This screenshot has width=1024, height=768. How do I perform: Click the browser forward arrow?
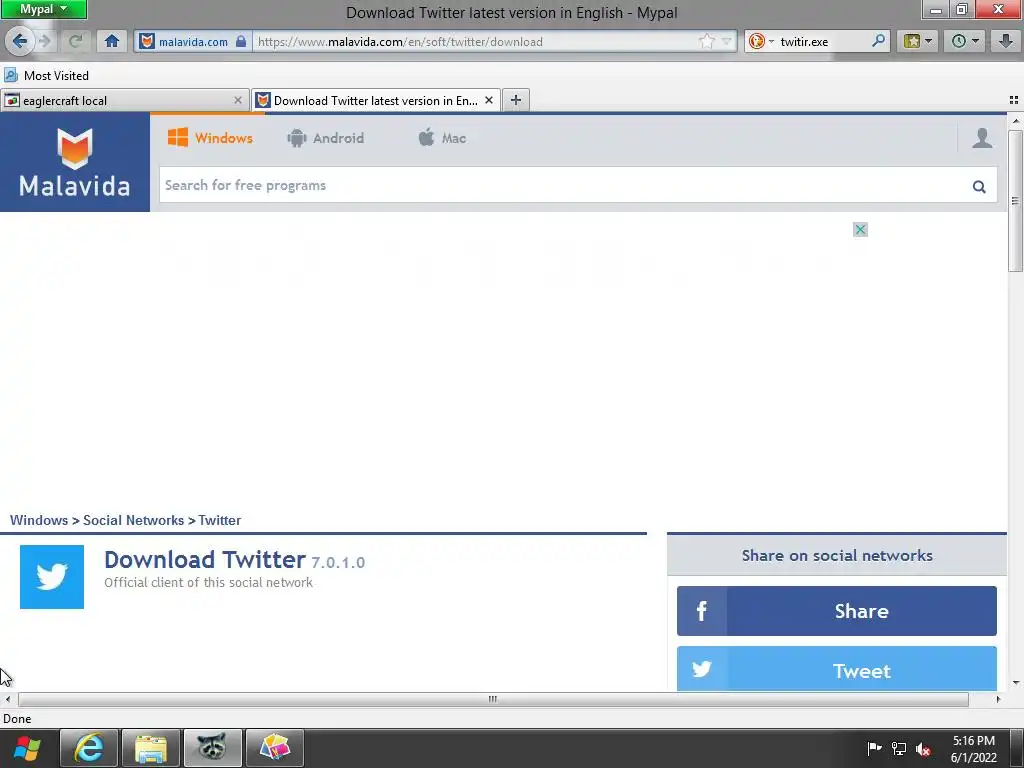point(46,42)
